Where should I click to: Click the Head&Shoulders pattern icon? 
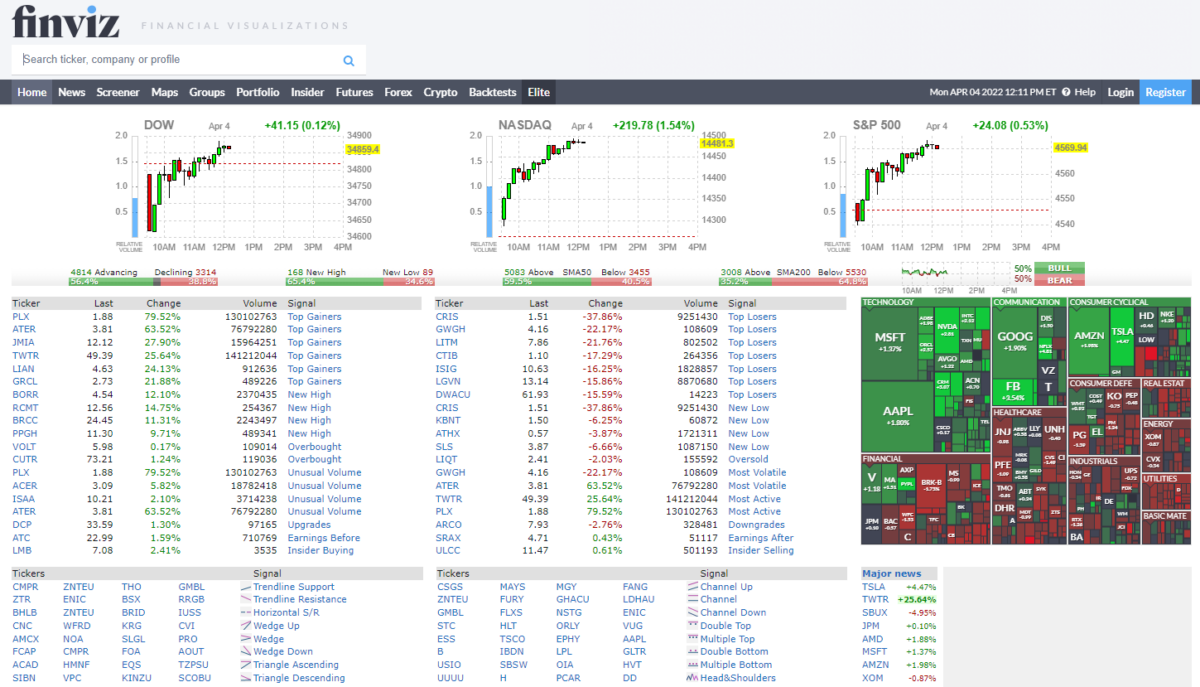point(690,677)
